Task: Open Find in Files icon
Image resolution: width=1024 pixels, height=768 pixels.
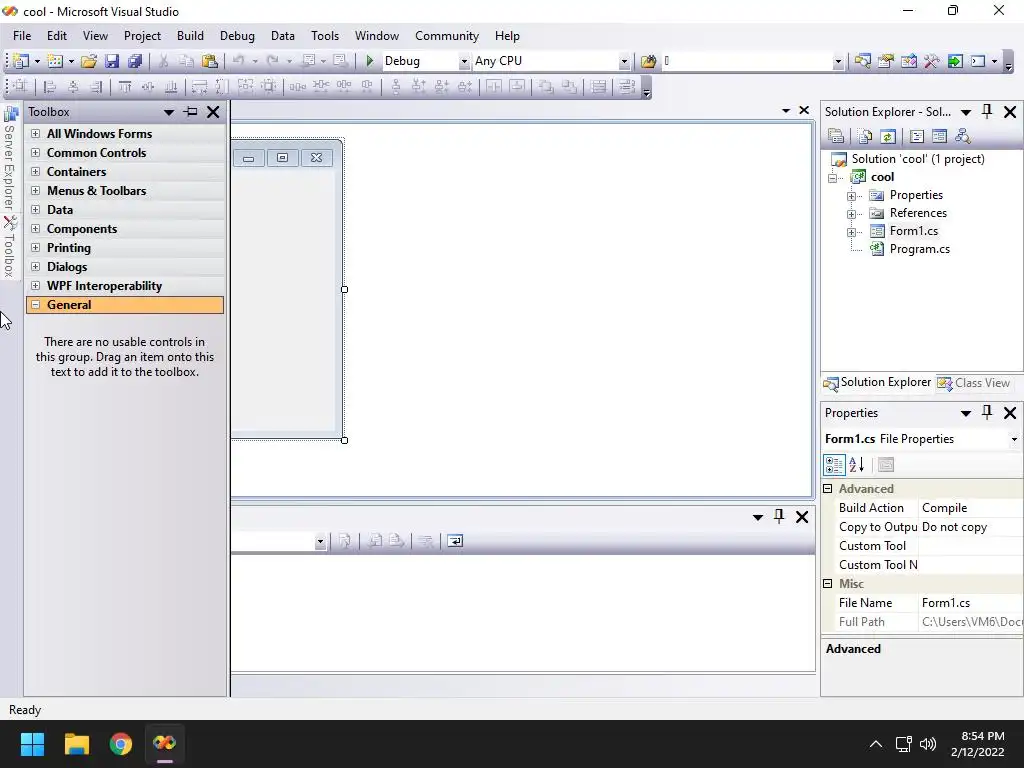Action: pos(648,61)
